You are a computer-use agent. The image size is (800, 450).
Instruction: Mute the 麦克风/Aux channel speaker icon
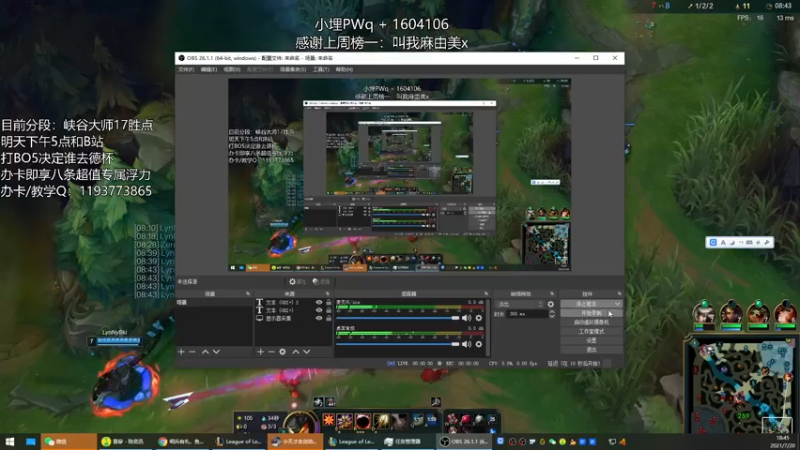pos(466,318)
